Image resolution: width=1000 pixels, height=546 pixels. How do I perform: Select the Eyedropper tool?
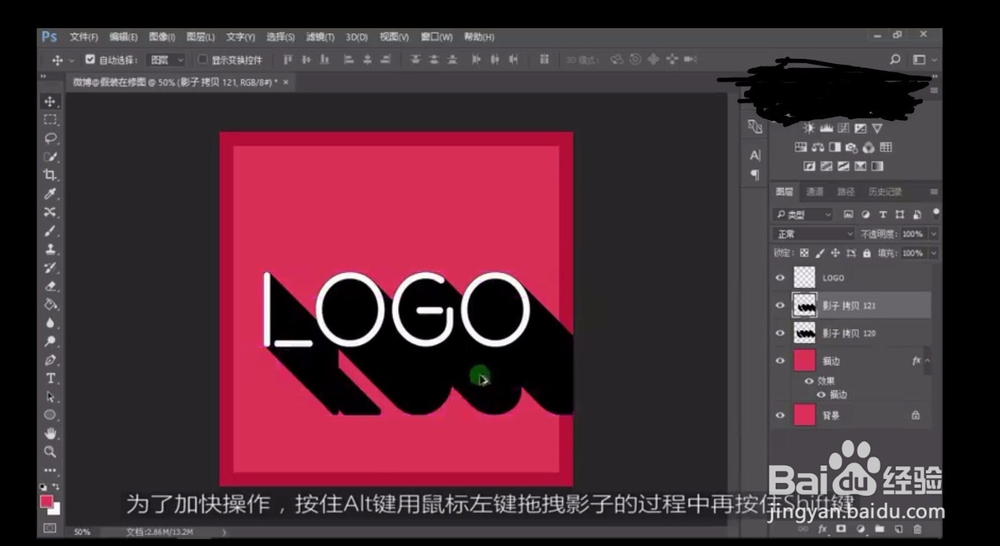pyautogui.click(x=50, y=193)
